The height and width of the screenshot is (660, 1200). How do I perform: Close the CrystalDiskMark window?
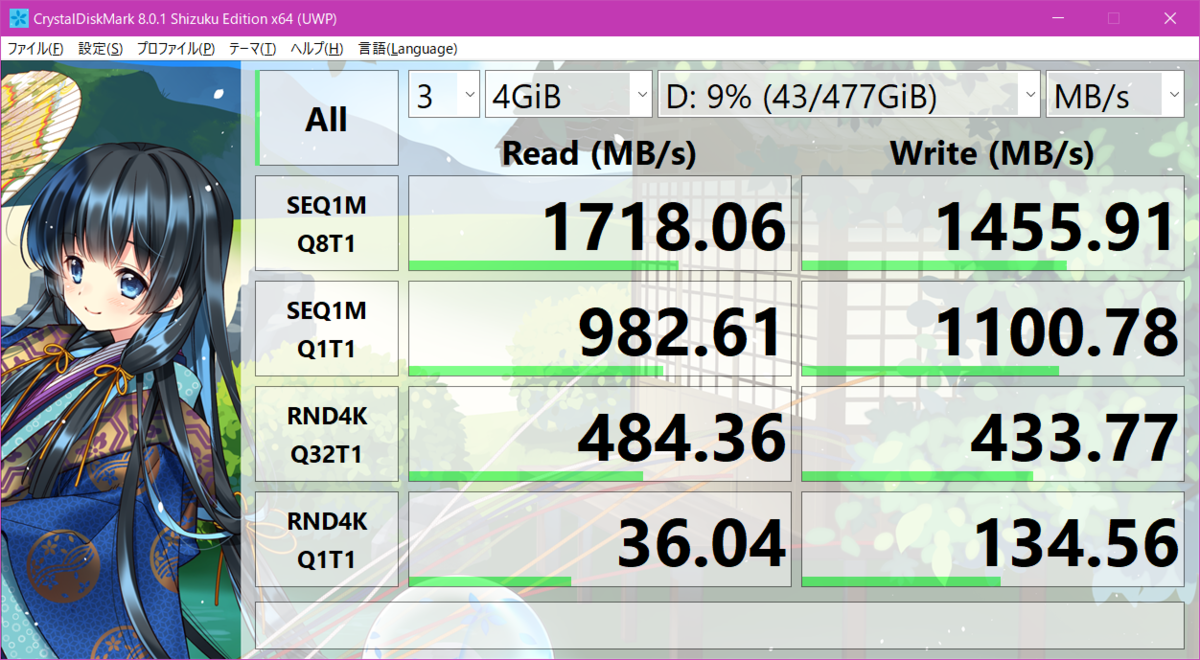tap(1168, 18)
